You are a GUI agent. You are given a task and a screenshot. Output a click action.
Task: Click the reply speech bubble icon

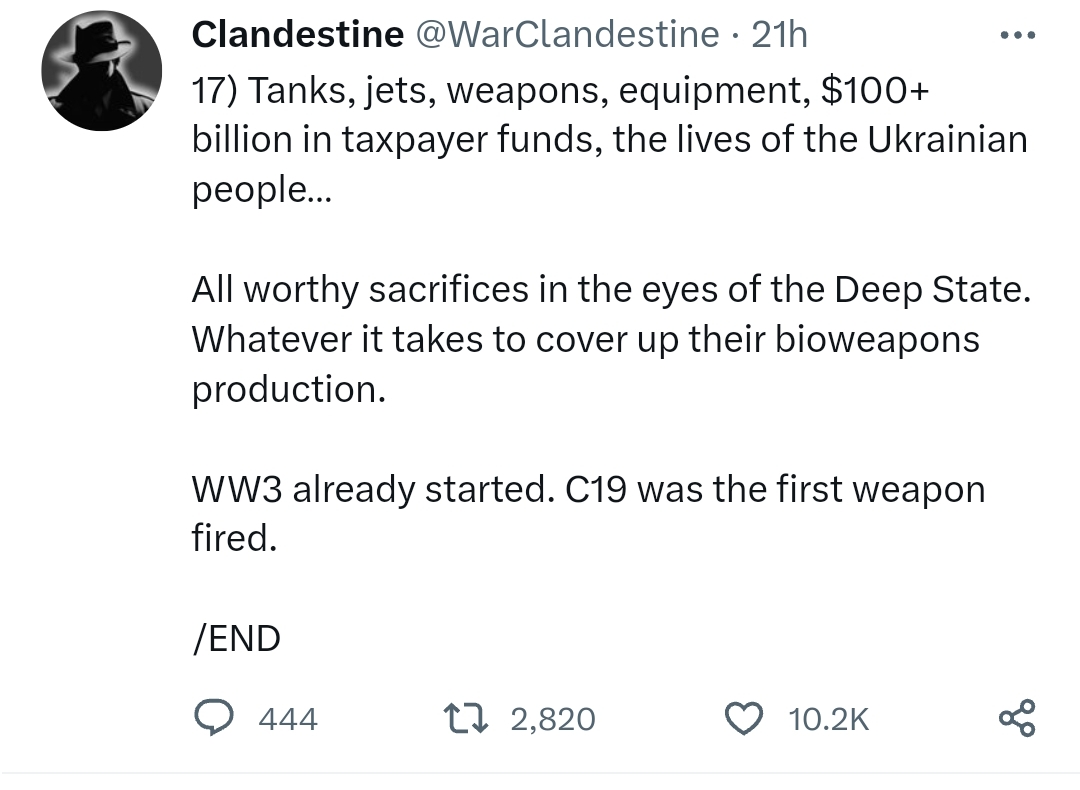click(x=213, y=718)
